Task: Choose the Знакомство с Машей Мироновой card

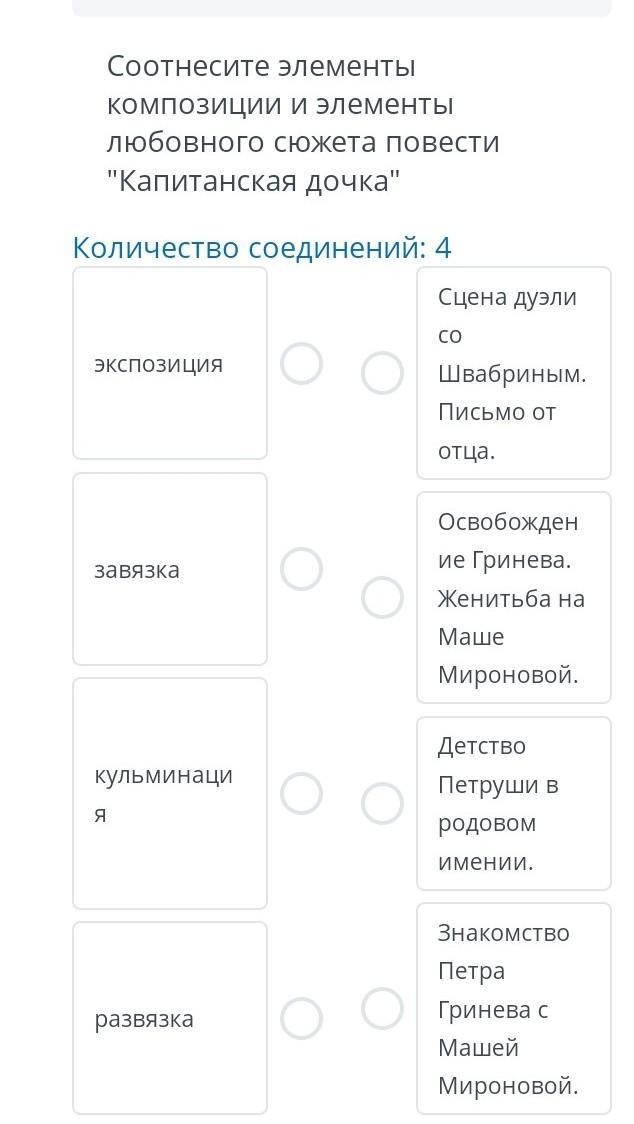Action: coord(514,1009)
